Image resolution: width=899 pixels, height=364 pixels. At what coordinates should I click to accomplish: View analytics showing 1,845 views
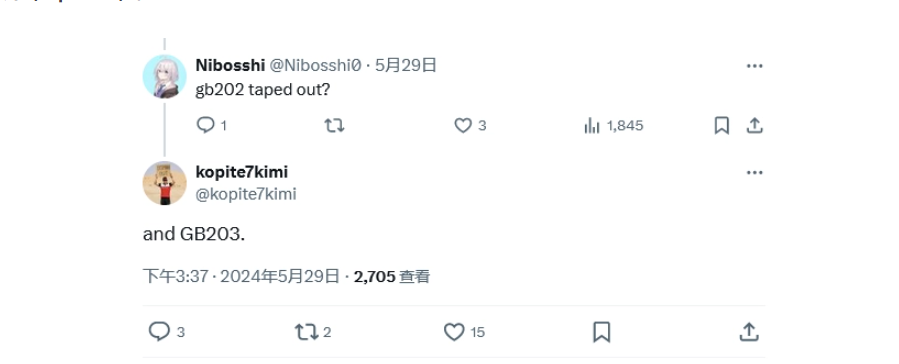click(x=613, y=125)
